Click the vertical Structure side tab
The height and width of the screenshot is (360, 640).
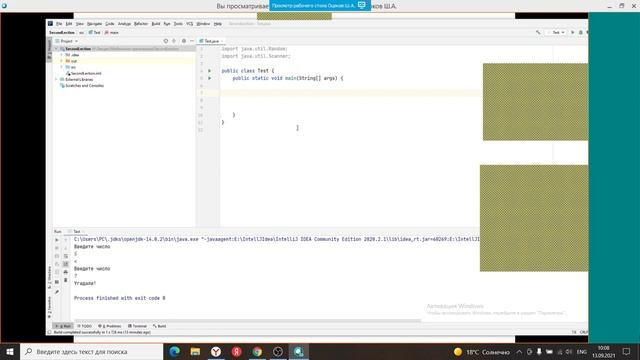point(49,278)
